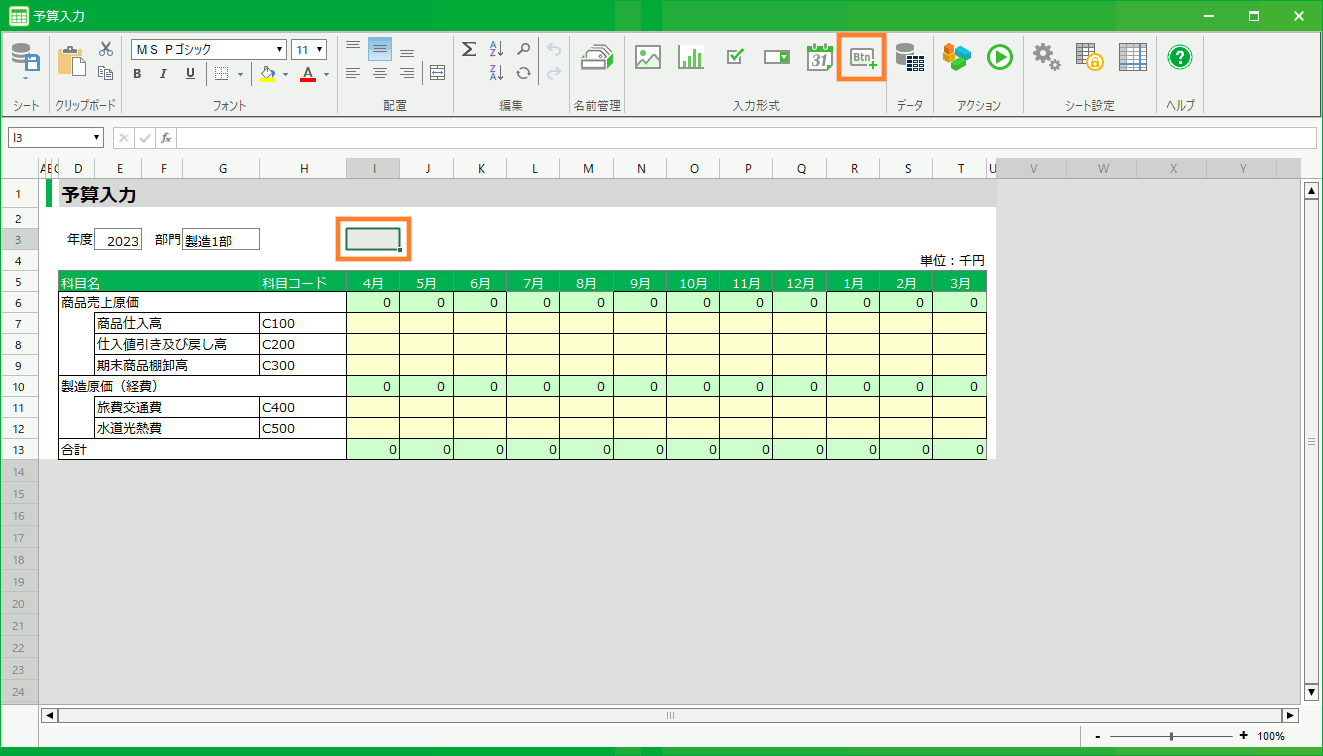Click the add button (Btn+) icon
Image resolution: width=1323 pixels, height=756 pixels.
pyautogui.click(x=861, y=58)
